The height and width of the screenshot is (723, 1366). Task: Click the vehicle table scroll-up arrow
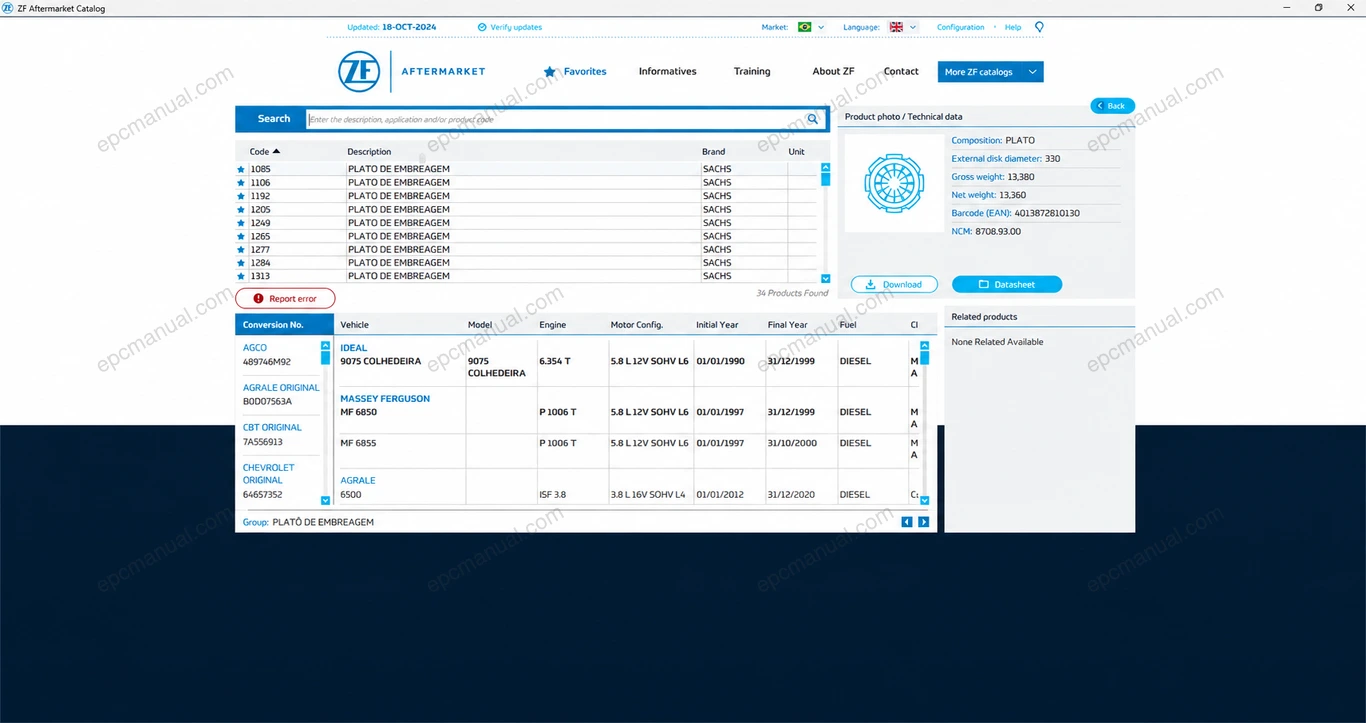click(924, 346)
